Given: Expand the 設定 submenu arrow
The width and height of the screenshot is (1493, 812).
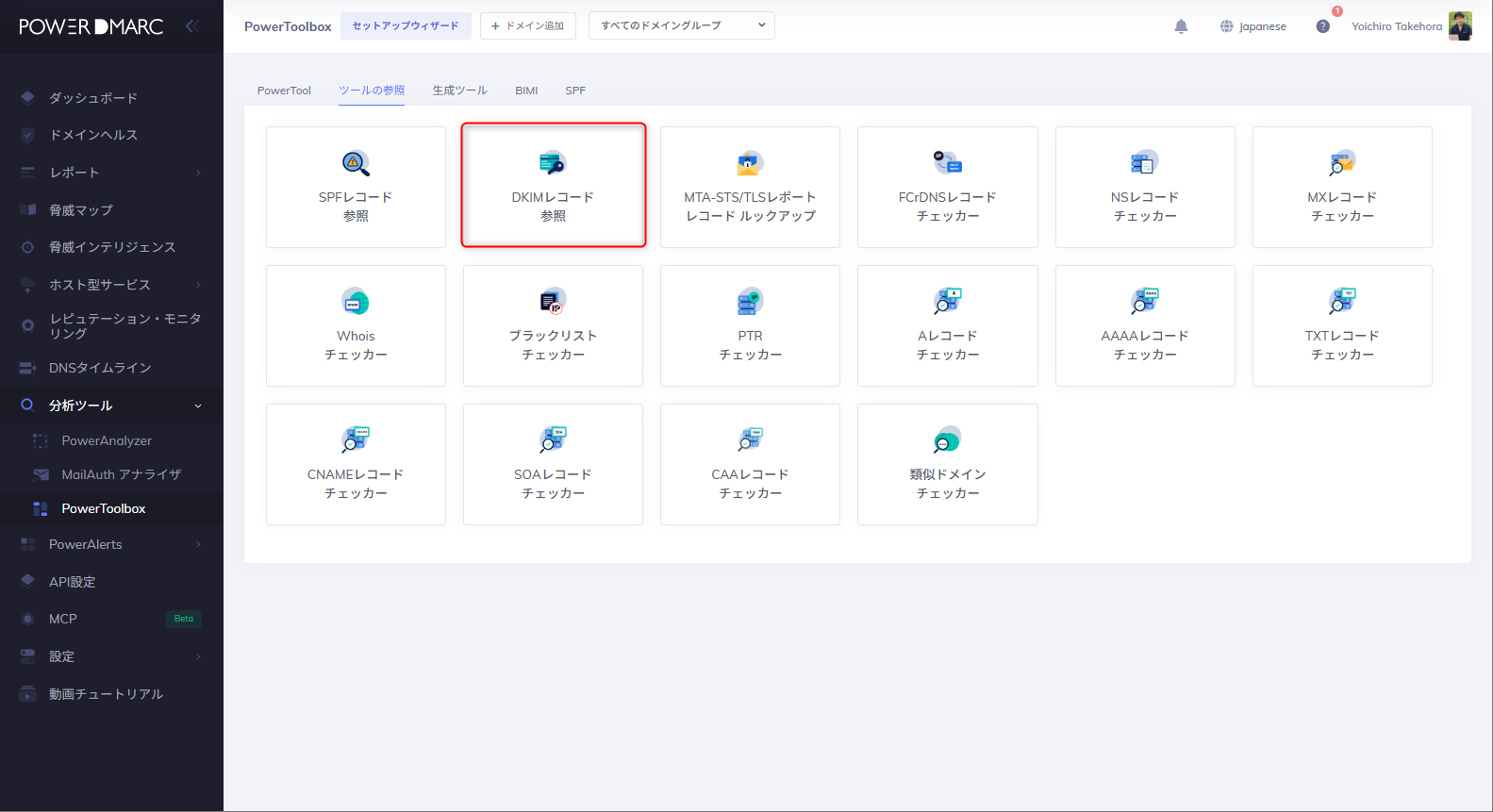Looking at the screenshot, I should tap(198, 656).
